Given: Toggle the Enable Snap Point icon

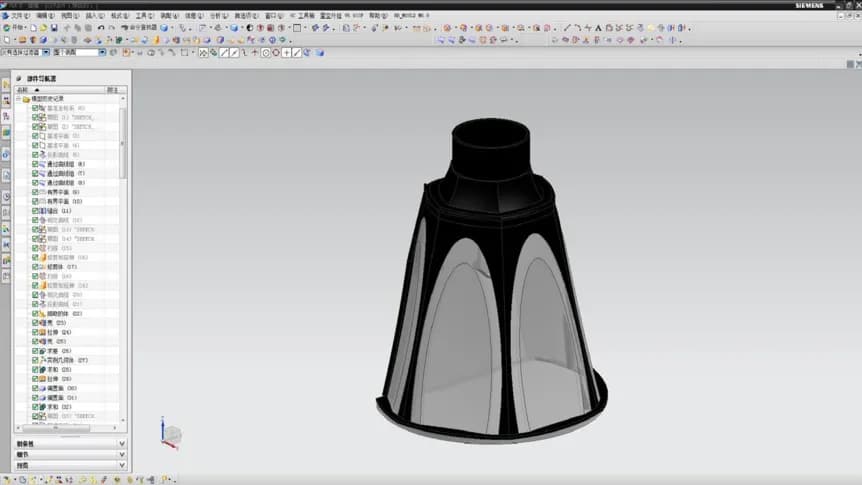Looking at the screenshot, I should pos(203,53).
